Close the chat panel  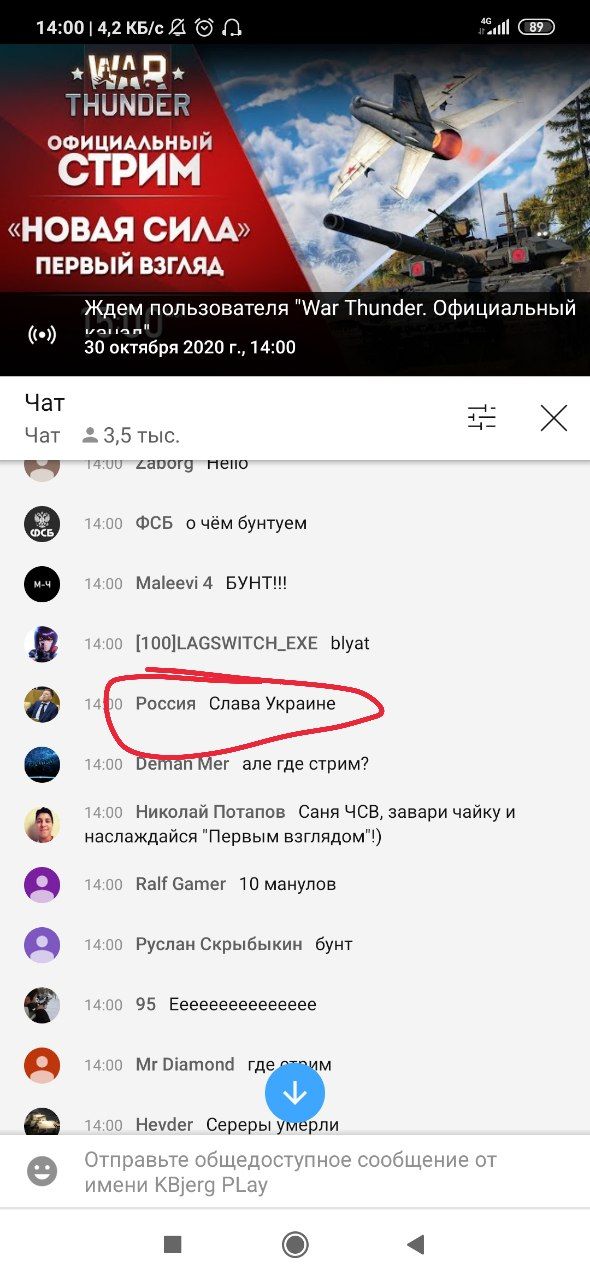pos(553,418)
